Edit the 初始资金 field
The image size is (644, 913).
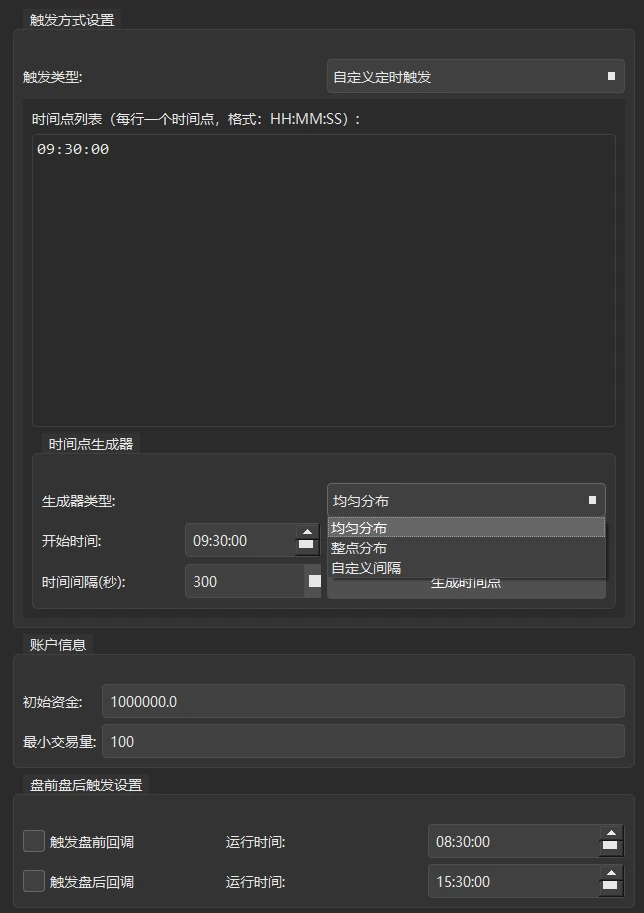click(363, 702)
